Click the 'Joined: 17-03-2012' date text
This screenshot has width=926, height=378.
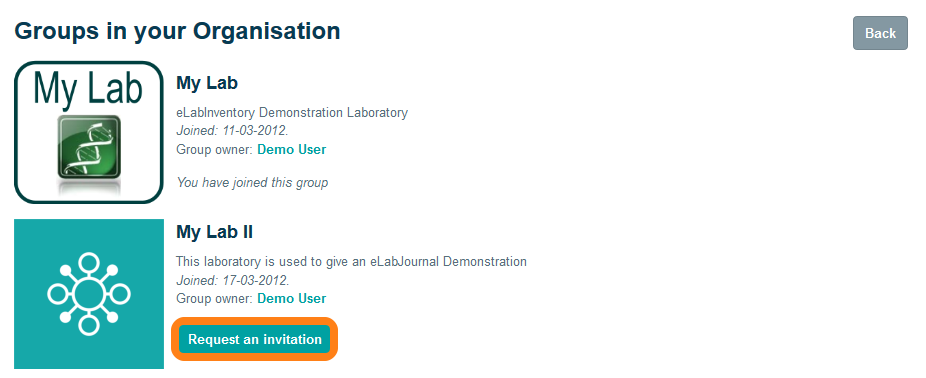(232, 279)
